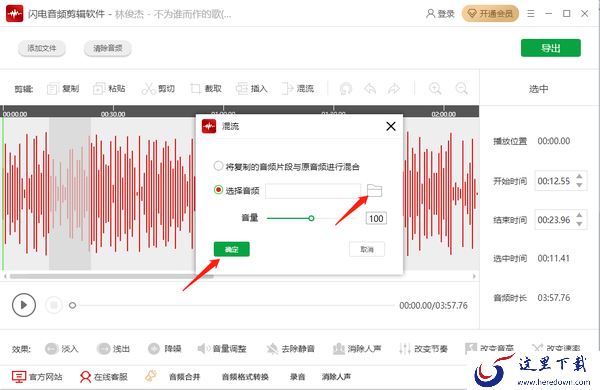
Task: Click the horizontal waveform scrollbar
Action: tap(112, 276)
